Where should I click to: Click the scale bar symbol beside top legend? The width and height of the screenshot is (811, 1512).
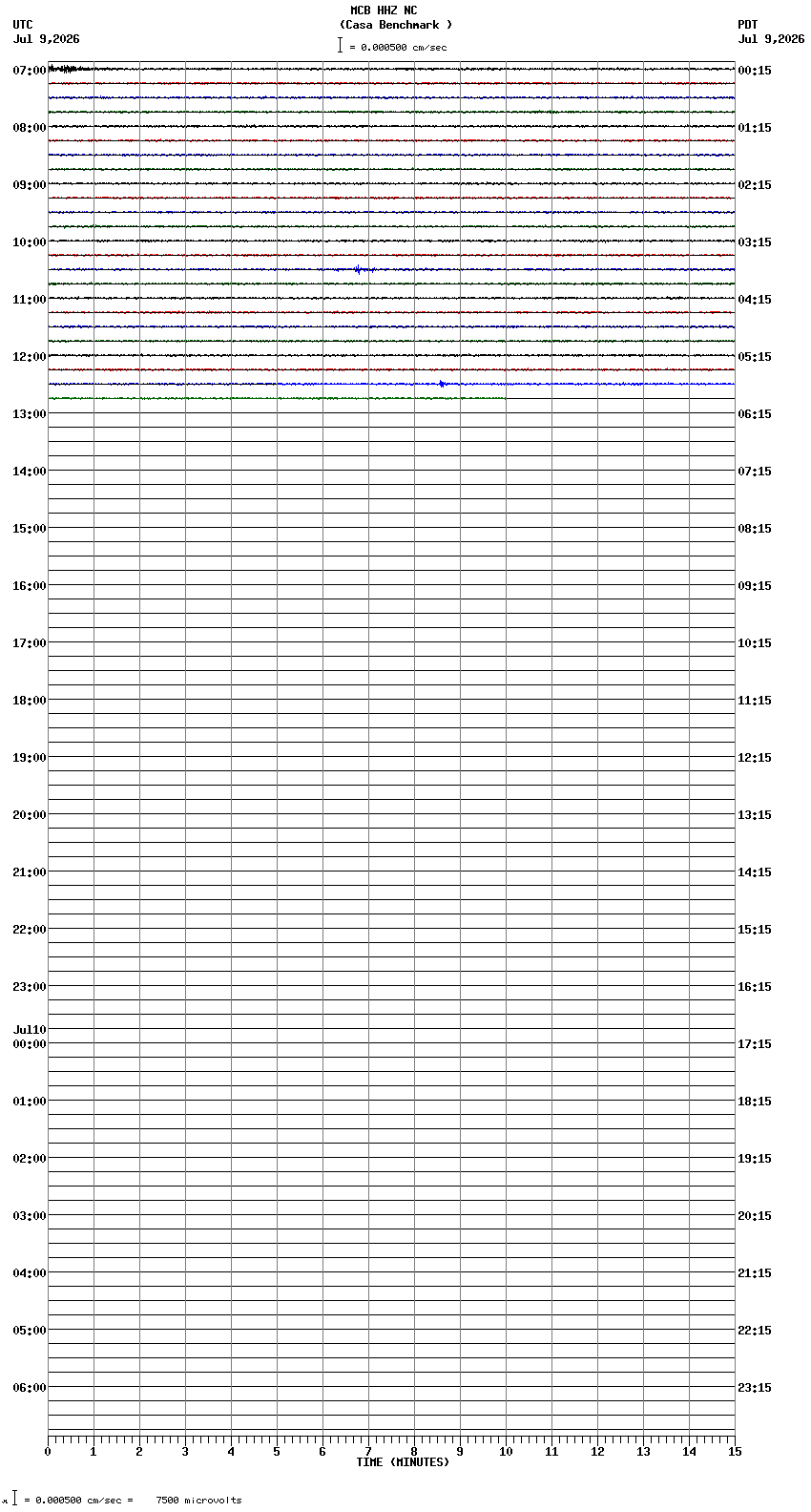(x=340, y=45)
